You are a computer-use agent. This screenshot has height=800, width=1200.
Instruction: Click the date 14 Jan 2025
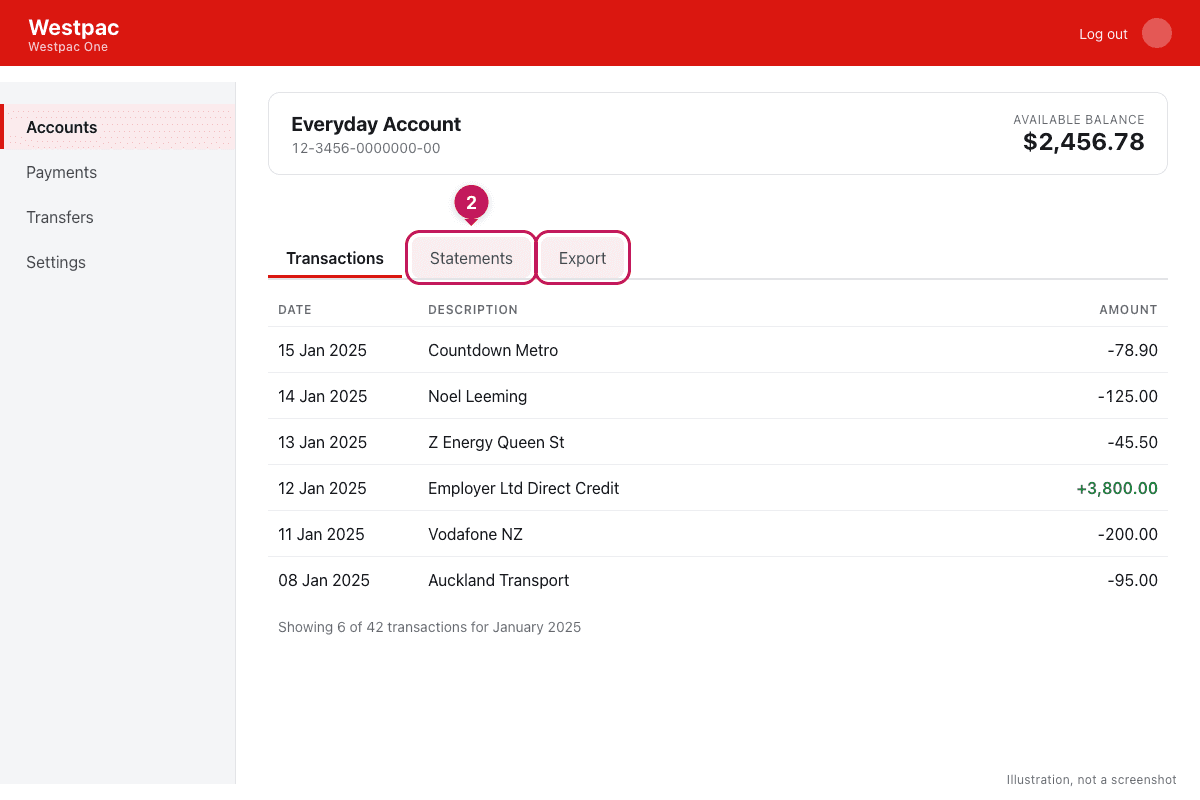pyautogui.click(x=322, y=396)
